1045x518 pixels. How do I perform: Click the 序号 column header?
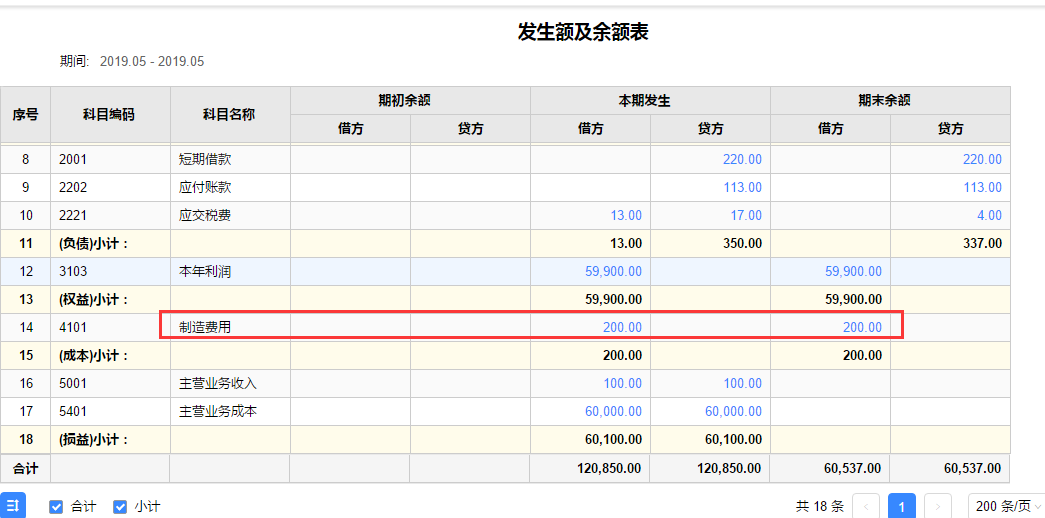click(x=25, y=114)
